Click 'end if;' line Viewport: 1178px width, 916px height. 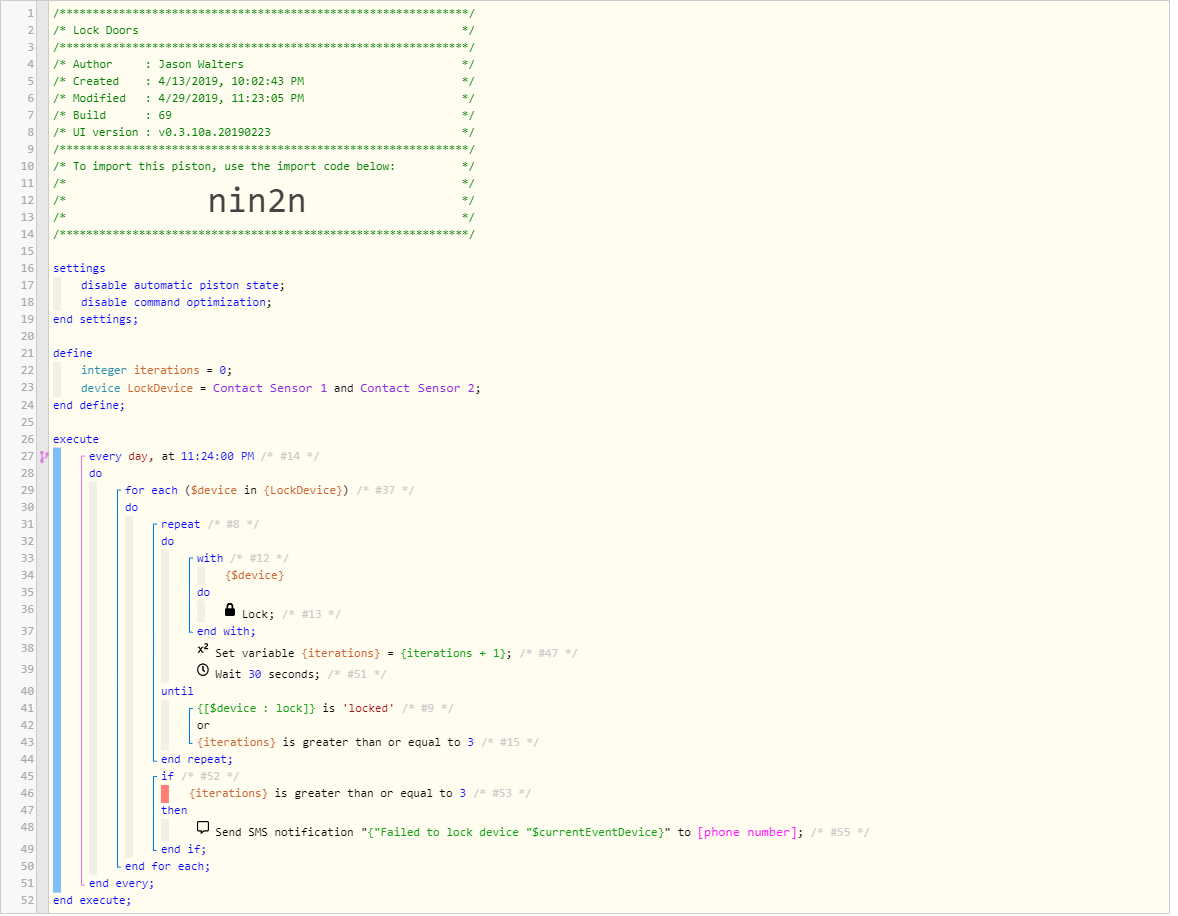[x=183, y=850]
